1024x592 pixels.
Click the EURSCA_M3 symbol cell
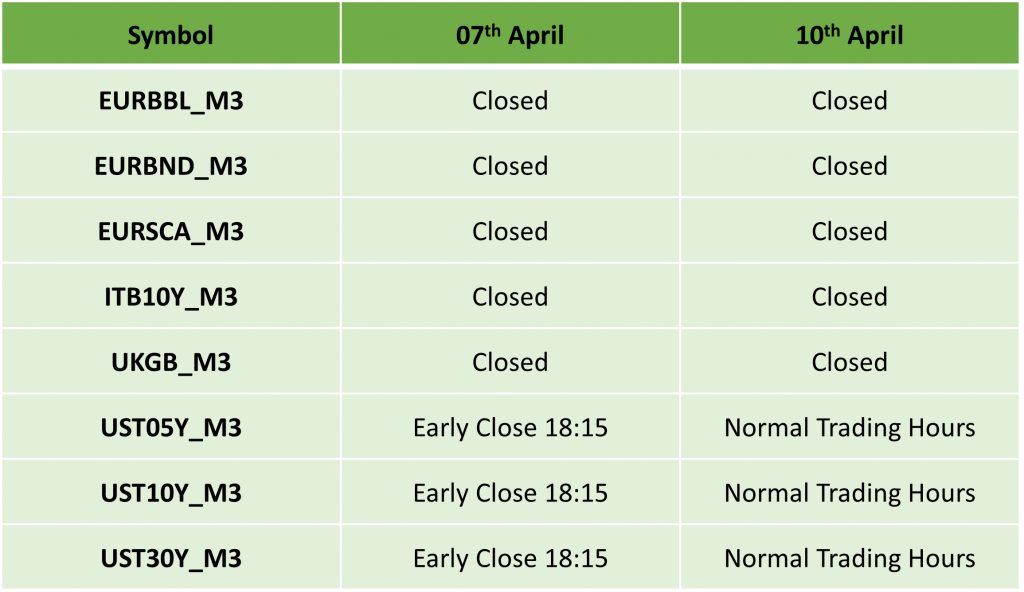tap(170, 231)
